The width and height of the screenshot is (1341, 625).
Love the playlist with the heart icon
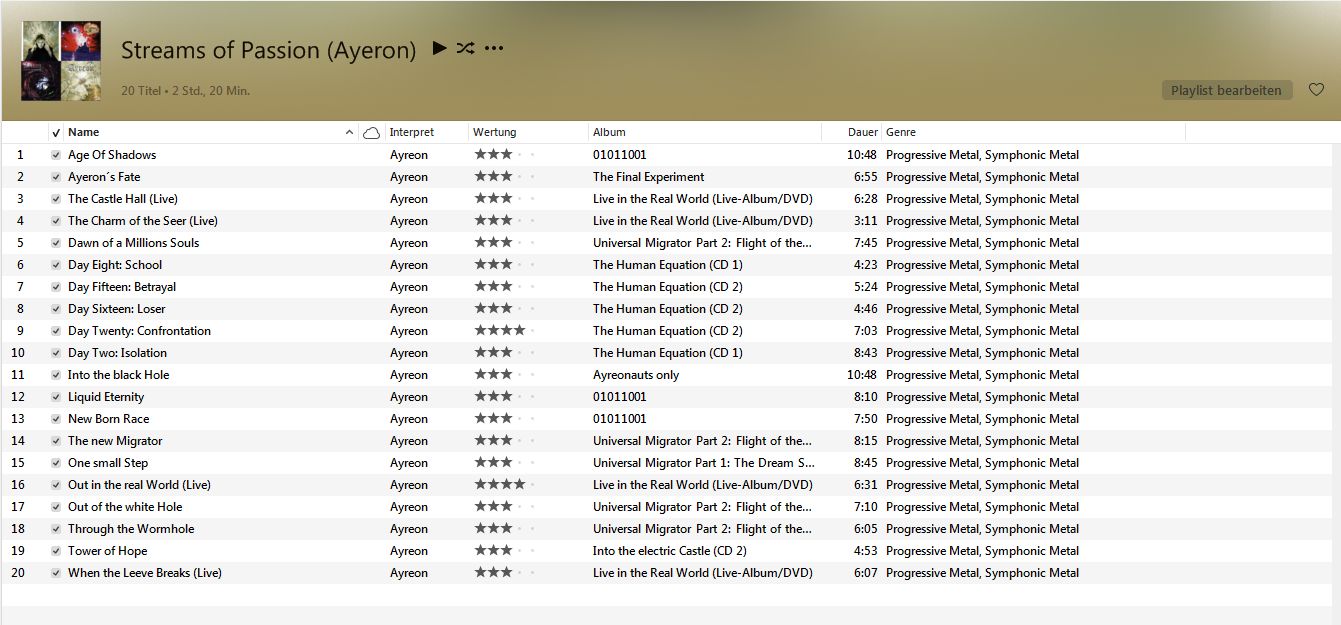pyautogui.click(x=1316, y=90)
